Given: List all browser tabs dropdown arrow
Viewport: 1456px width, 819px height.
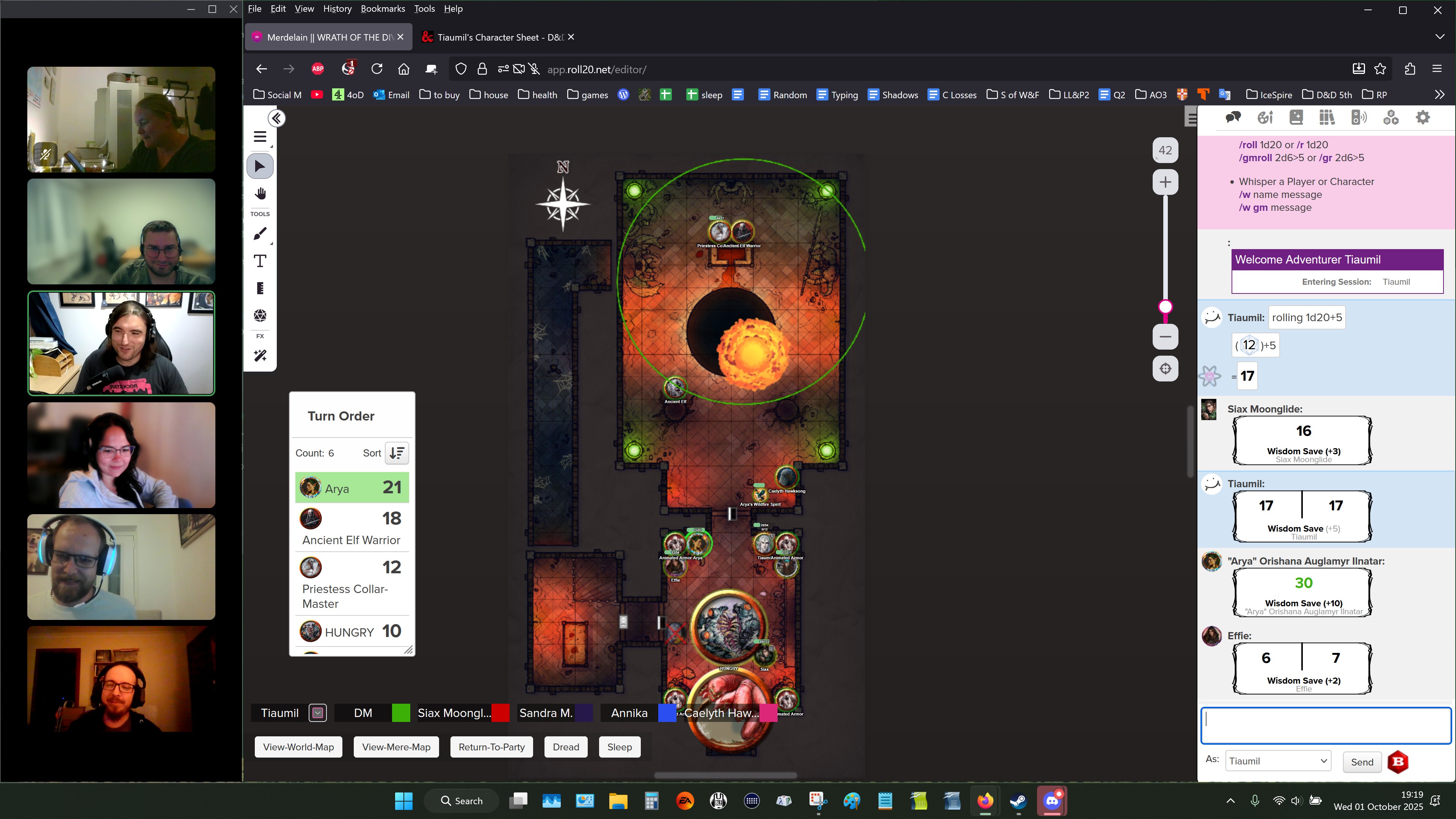Looking at the screenshot, I should pos(1439,37).
